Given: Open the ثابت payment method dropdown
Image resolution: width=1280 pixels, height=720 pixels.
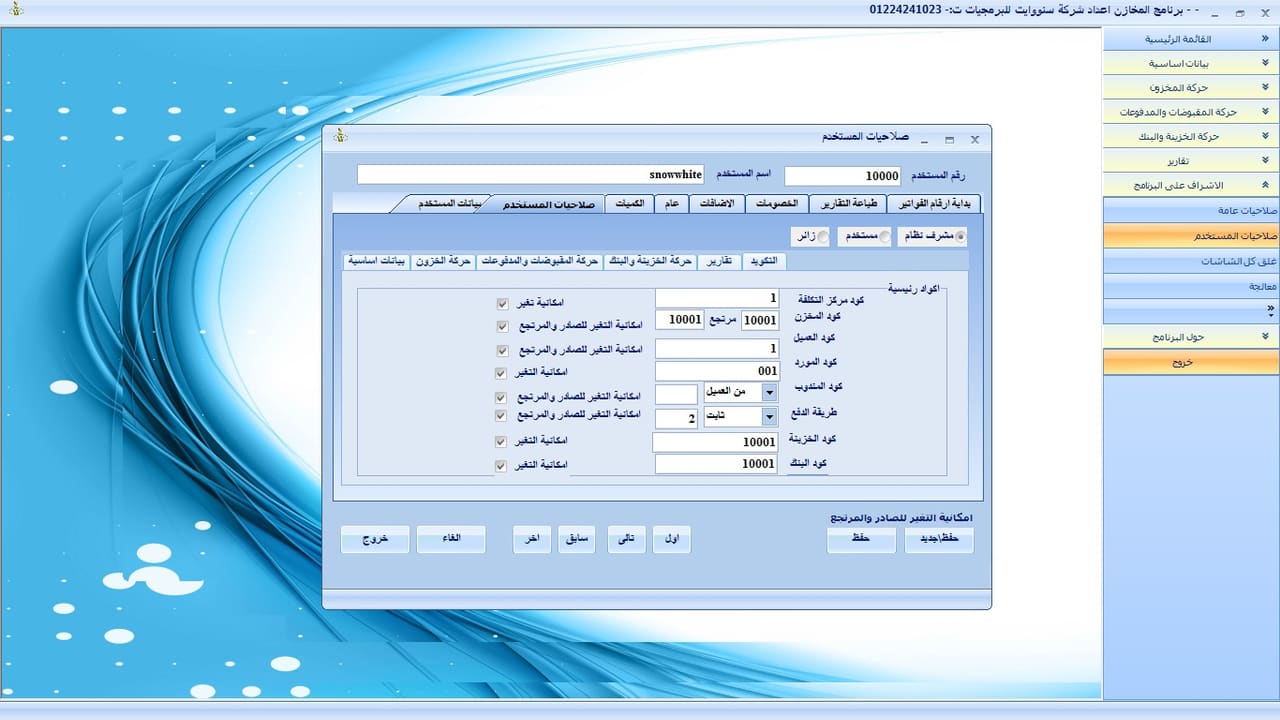Looking at the screenshot, I should pyautogui.click(x=769, y=417).
